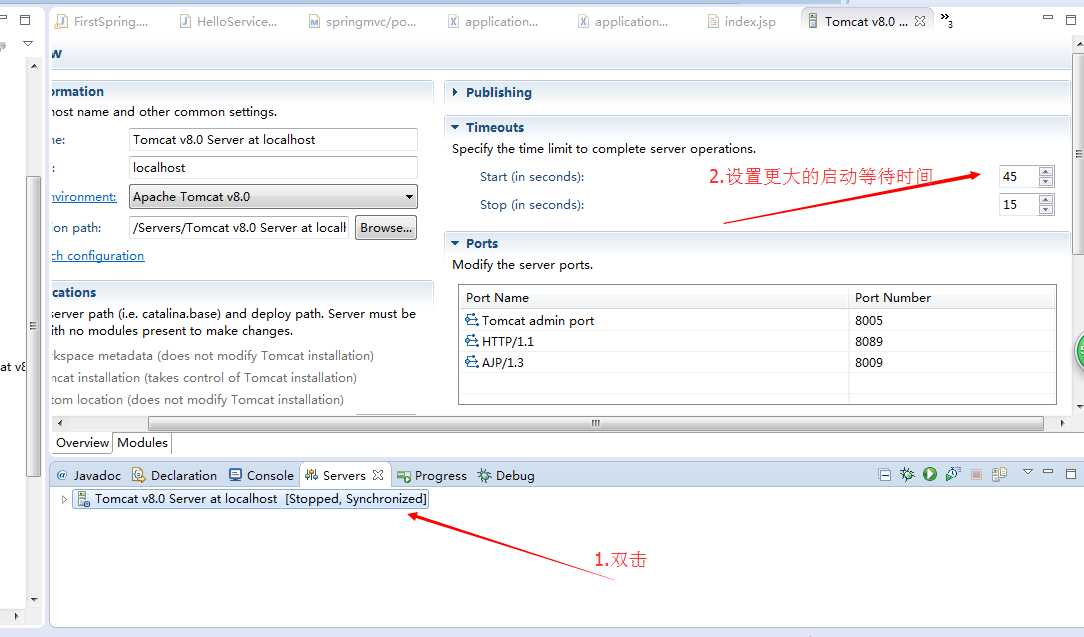The width and height of the screenshot is (1084, 637).
Task: Maximize the editor area
Action: click(1071, 20)
